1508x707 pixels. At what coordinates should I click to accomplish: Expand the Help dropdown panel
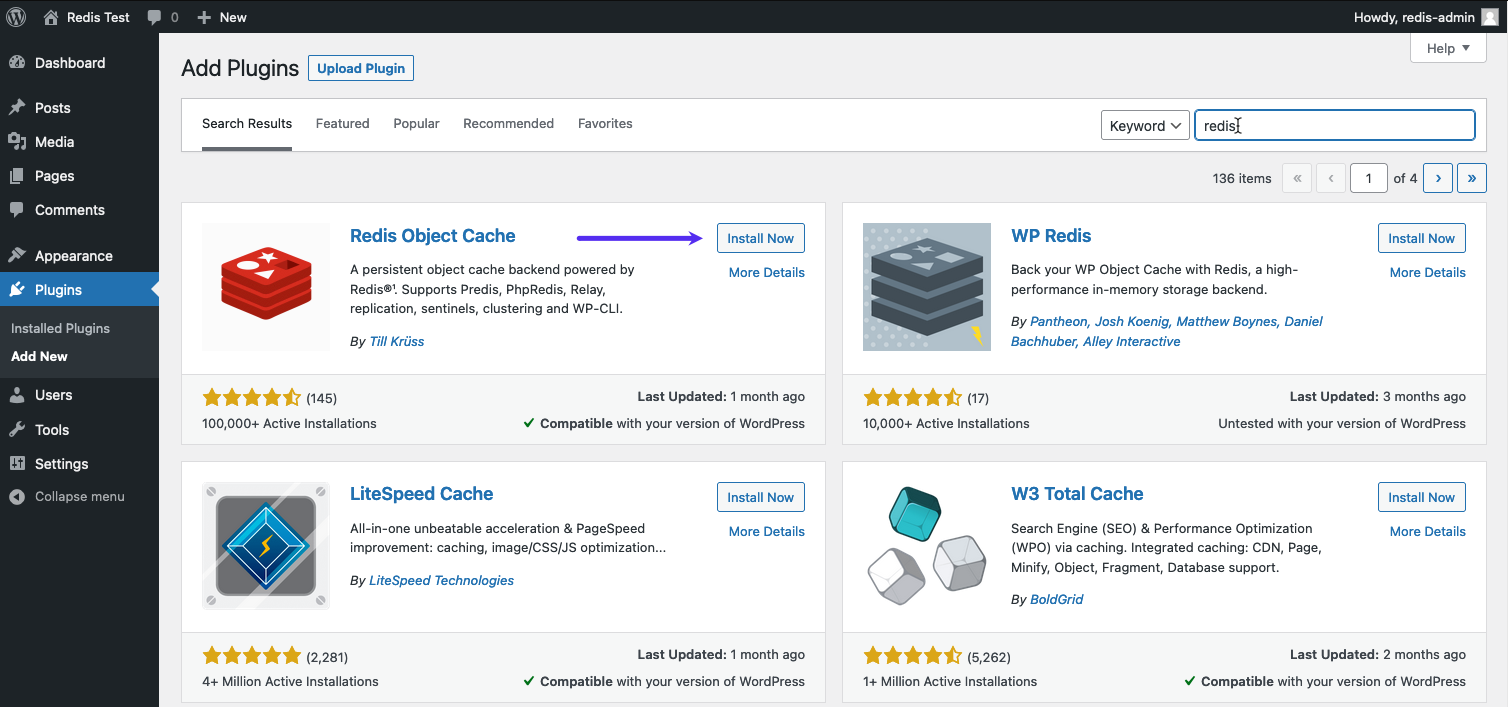tap(1447, 48)
